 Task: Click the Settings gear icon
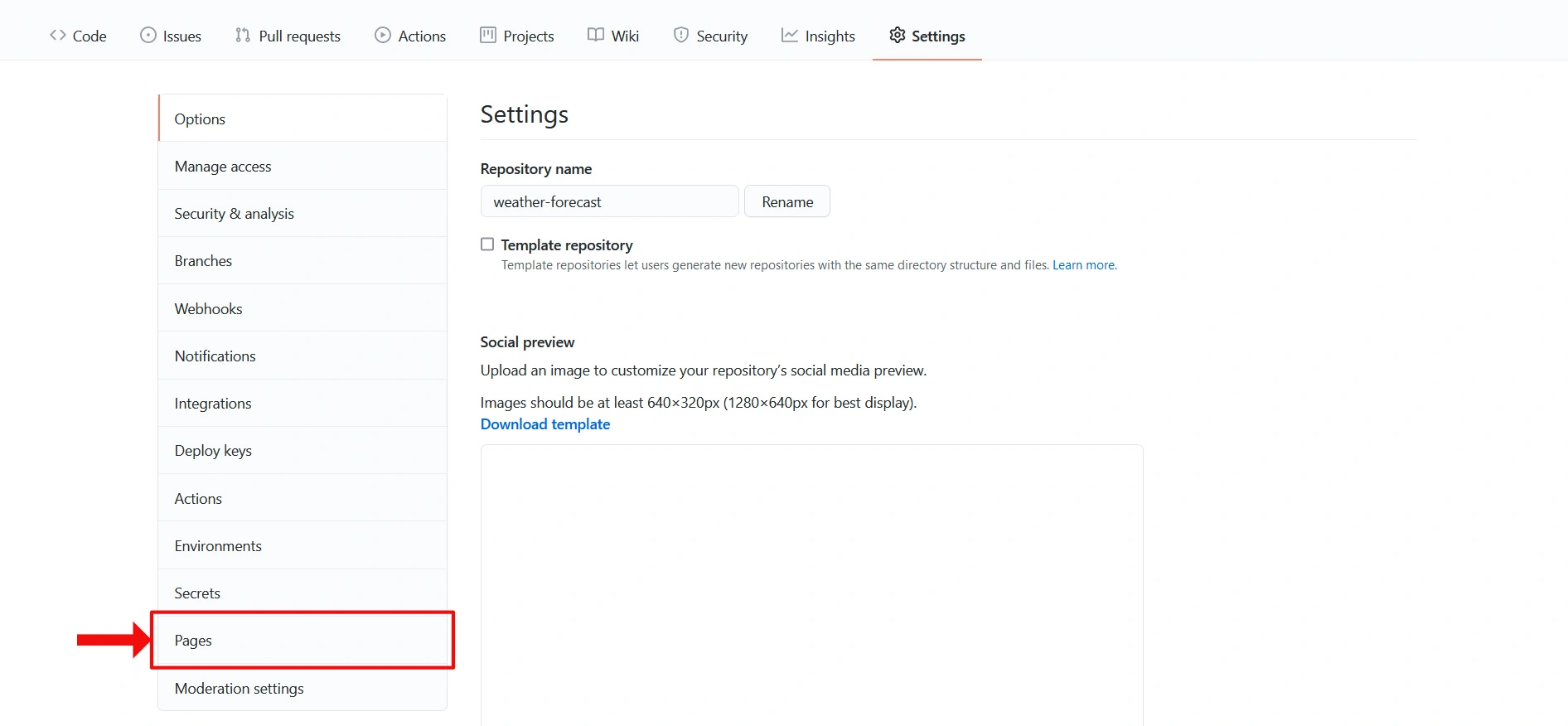(x=898, y=35)
